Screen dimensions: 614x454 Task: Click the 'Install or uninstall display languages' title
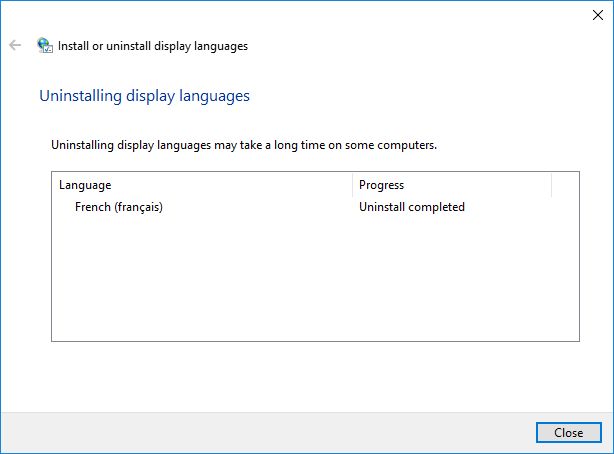pos(153,46)
